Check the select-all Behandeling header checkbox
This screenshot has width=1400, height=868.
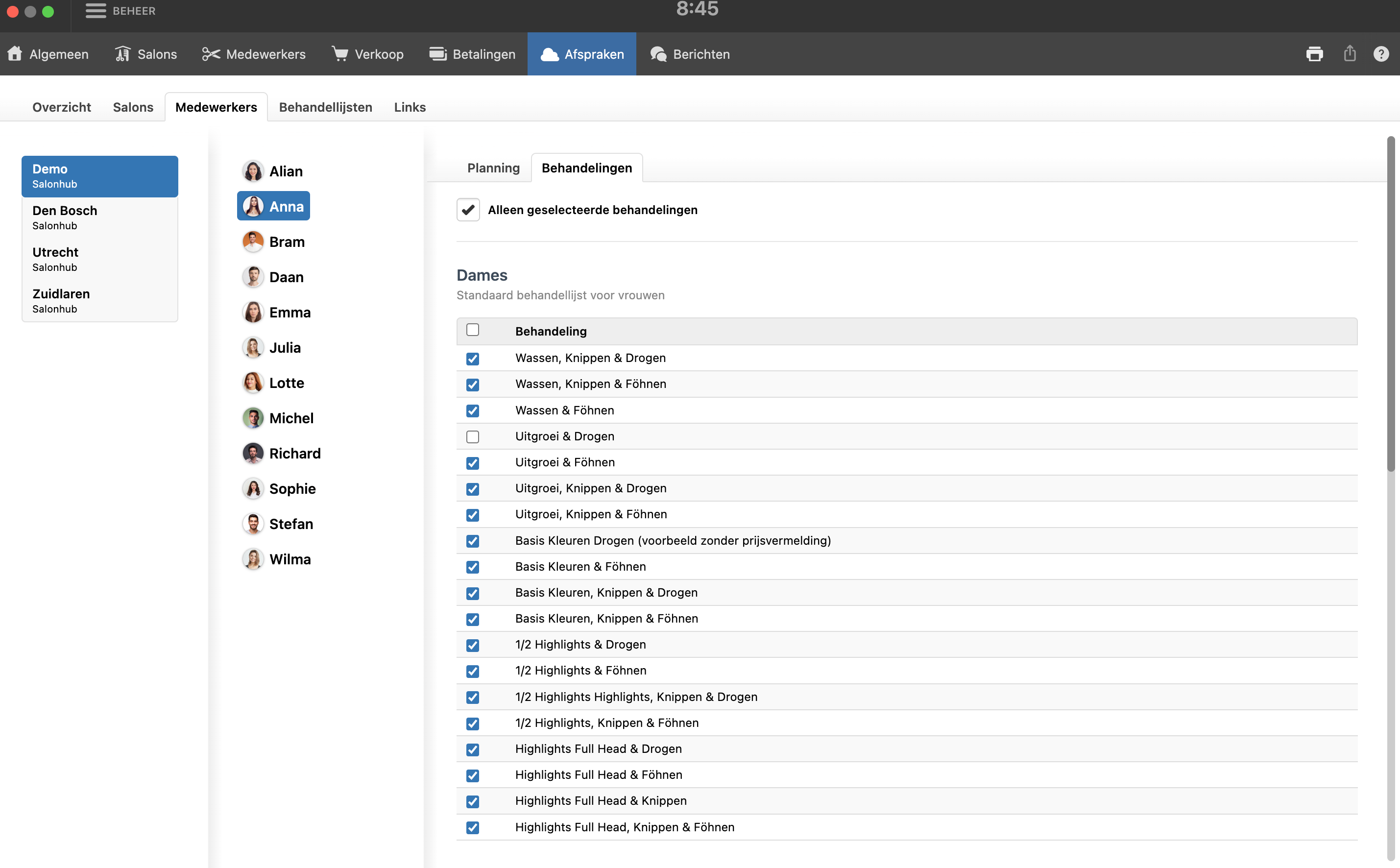tap(472, 330)
